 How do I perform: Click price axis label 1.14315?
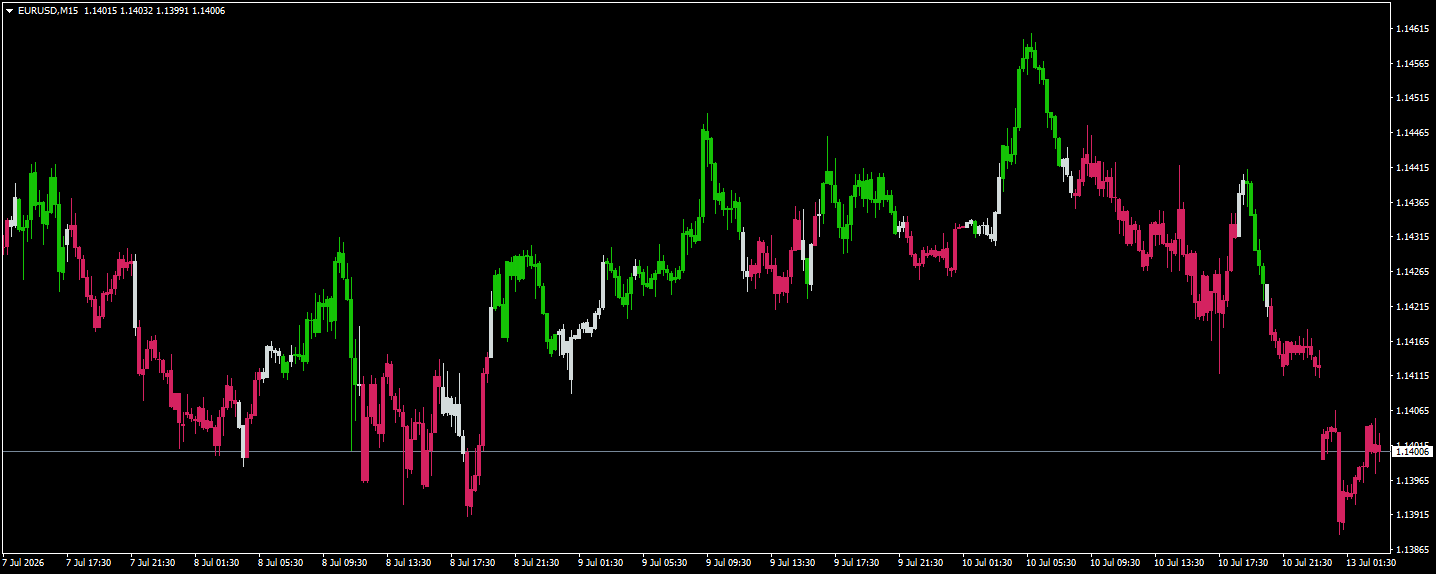coord(1411,237)
